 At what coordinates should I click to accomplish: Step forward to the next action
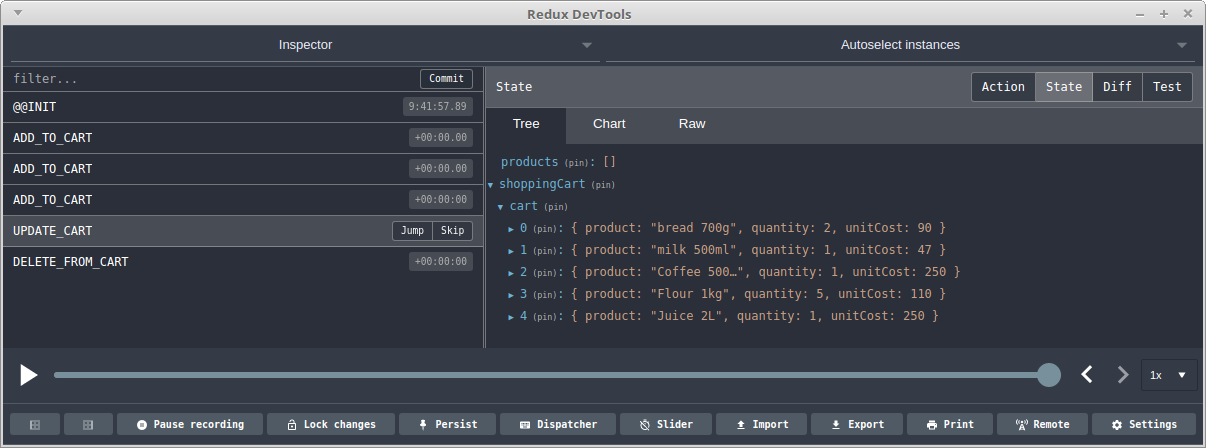[x=1123, y=375]
